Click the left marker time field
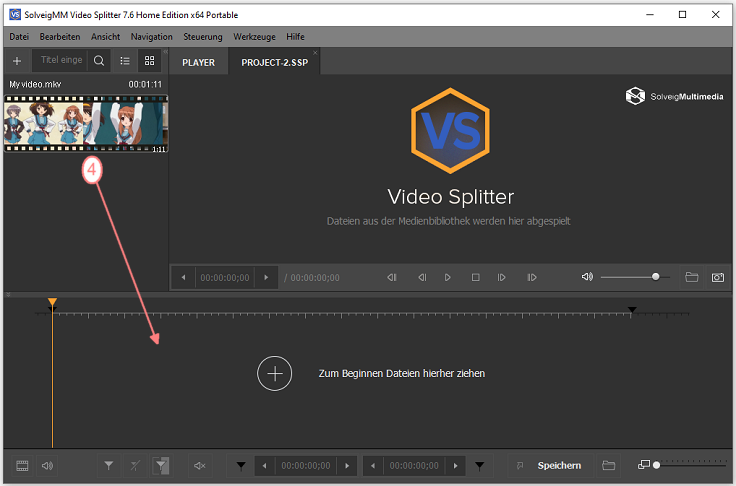The height and width of the screenshot is (486, 736). click(x=306, y=465)
